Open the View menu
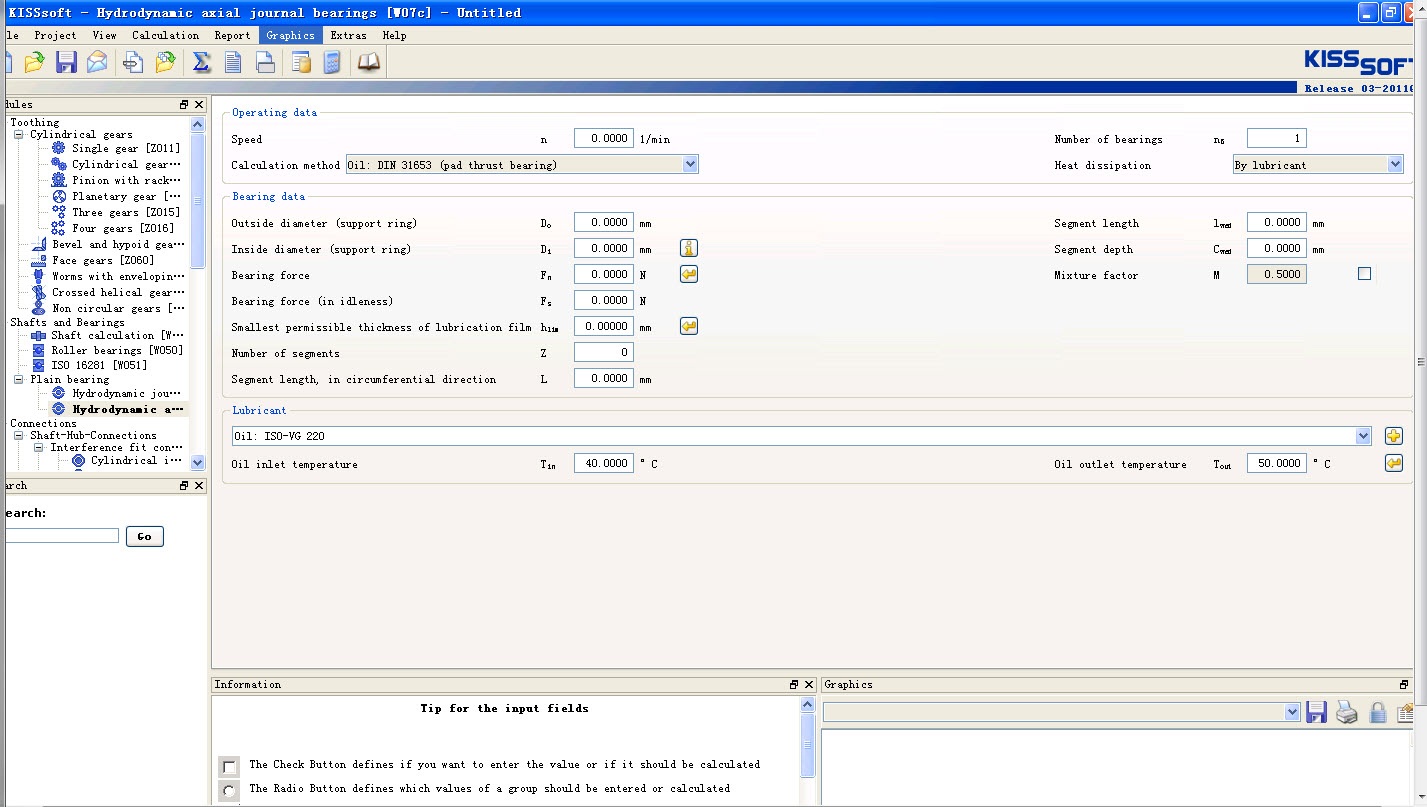The width and height of the screenshot is (1427, 807). click(x=104, y=35)
